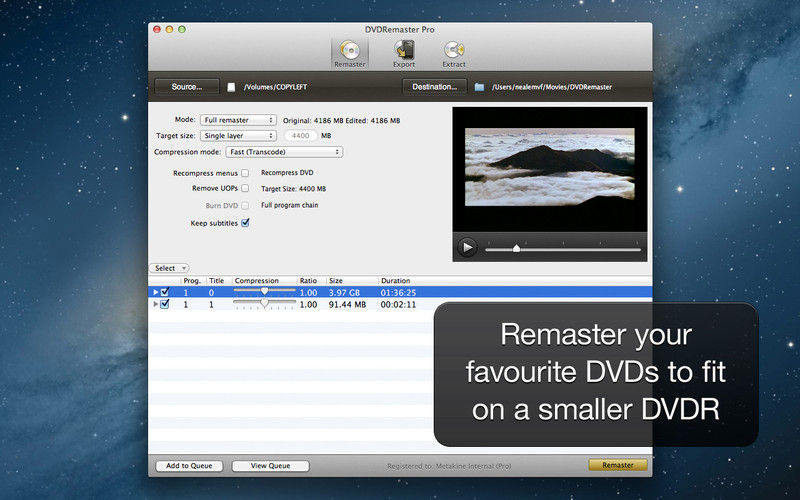Click the 91.44 MB size cell
The image size is (800, 500).
click(x=347, y=305)
